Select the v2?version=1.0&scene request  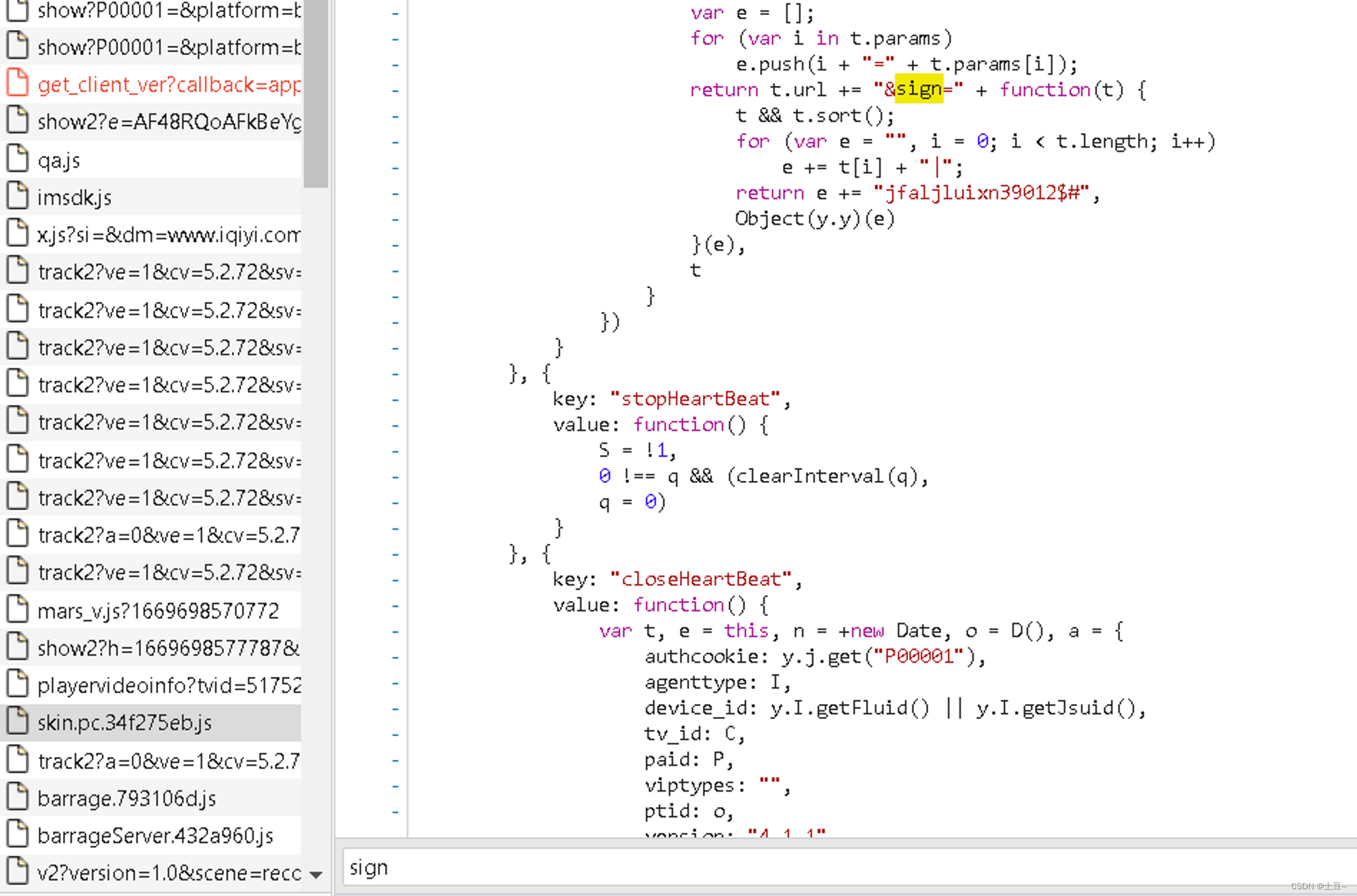pyautogui.click(x=168, y=872)
